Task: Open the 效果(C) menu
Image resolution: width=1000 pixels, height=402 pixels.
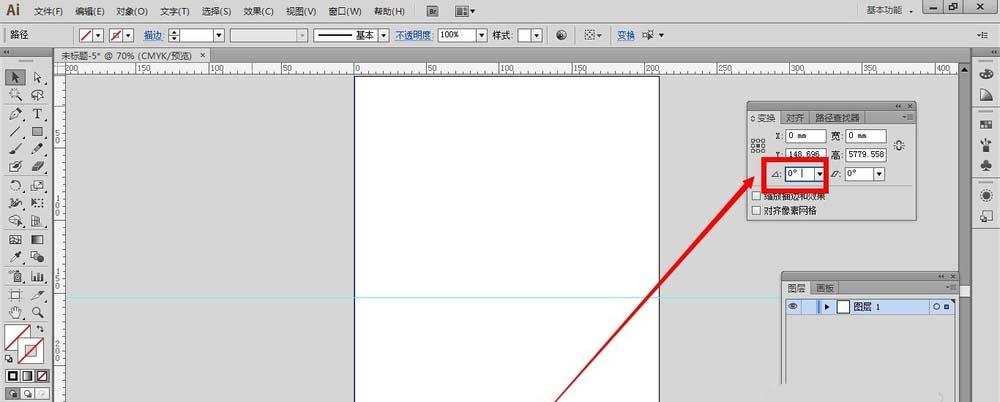Action: (258, 11)
